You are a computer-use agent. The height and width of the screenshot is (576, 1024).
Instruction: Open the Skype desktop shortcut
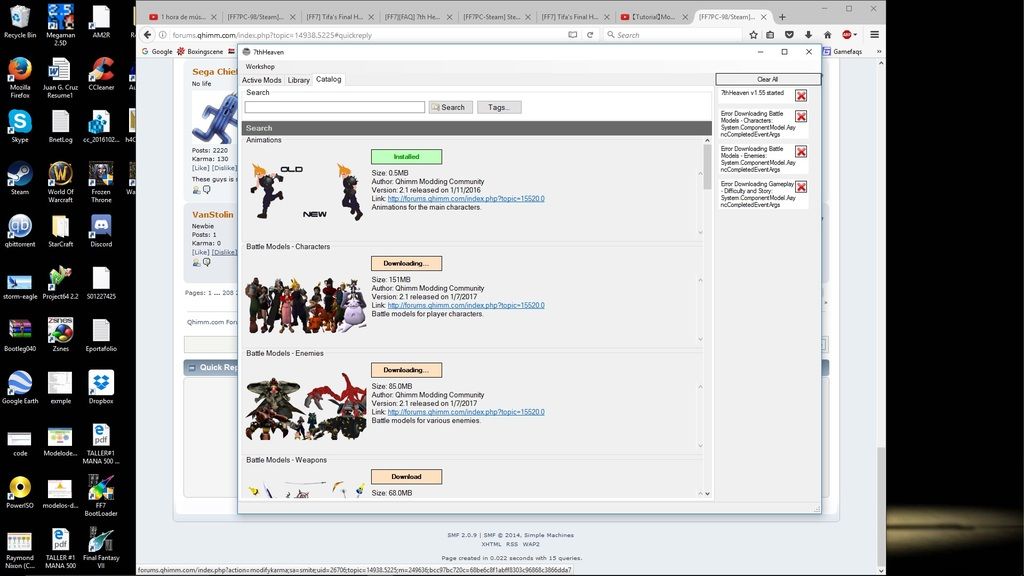(x=20, y=125)
